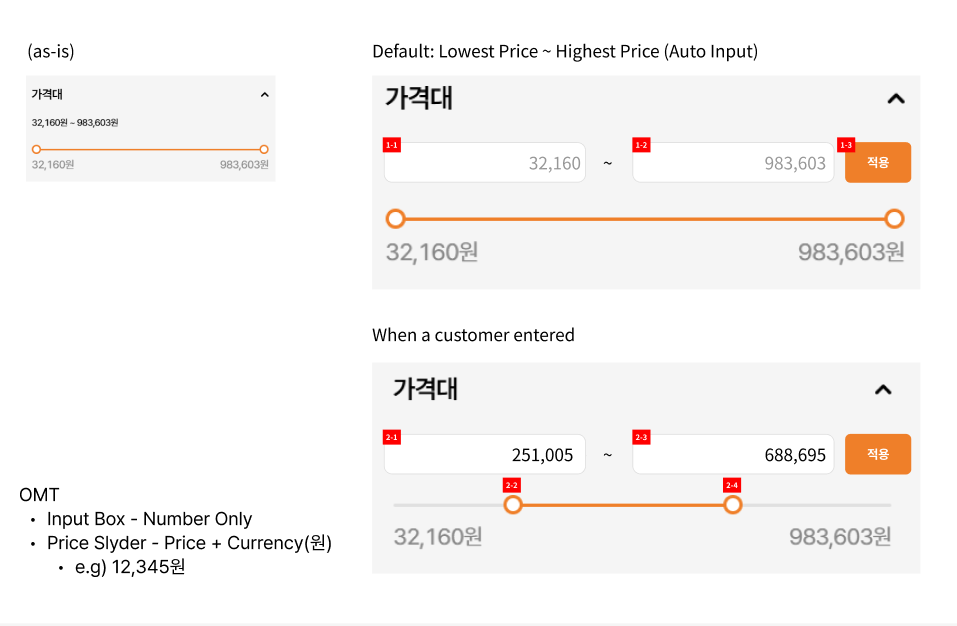Collapse the default-state 가격대 section chevron
The width and height of the screenshot is (957, 626).
(896, 98)
